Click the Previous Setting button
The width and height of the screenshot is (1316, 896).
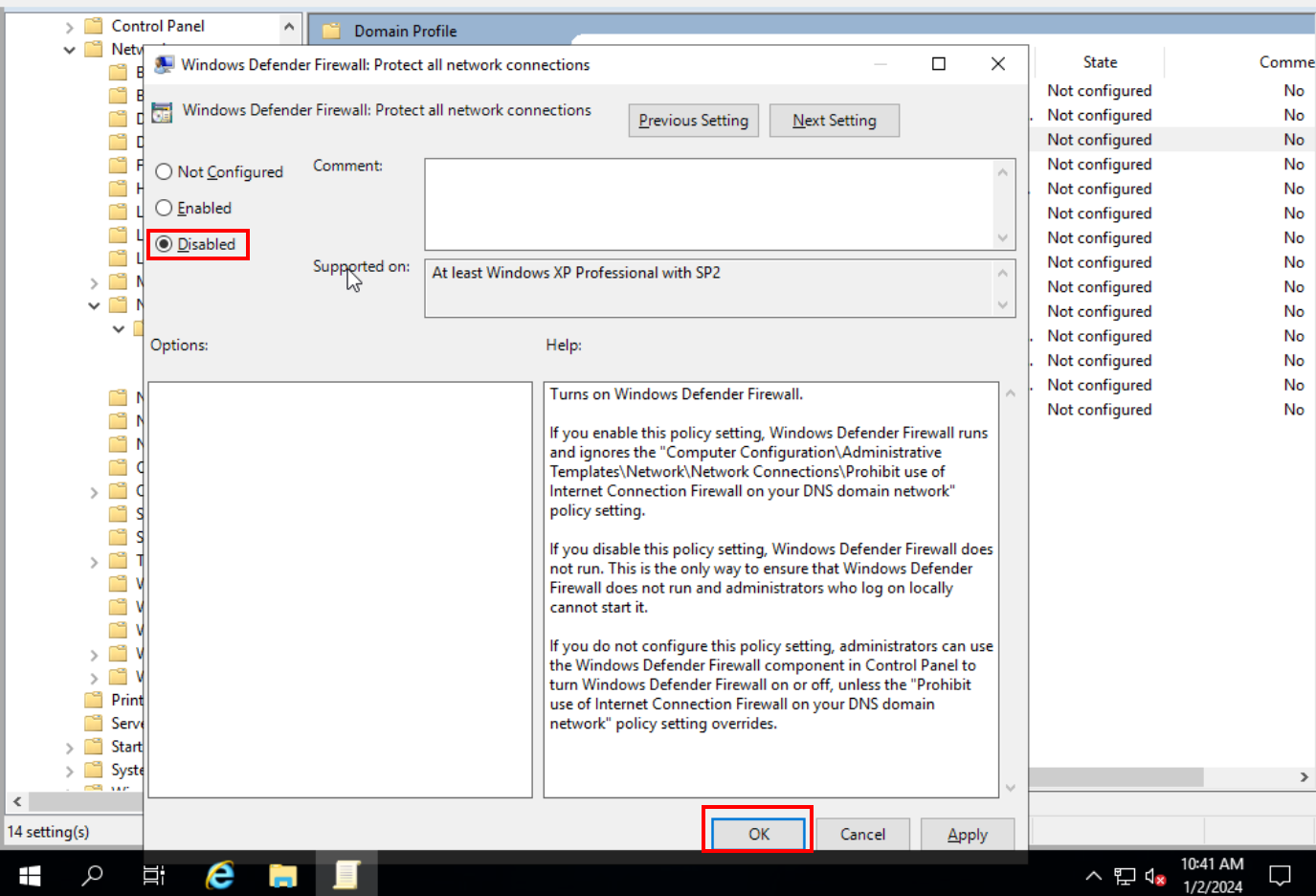693,121
